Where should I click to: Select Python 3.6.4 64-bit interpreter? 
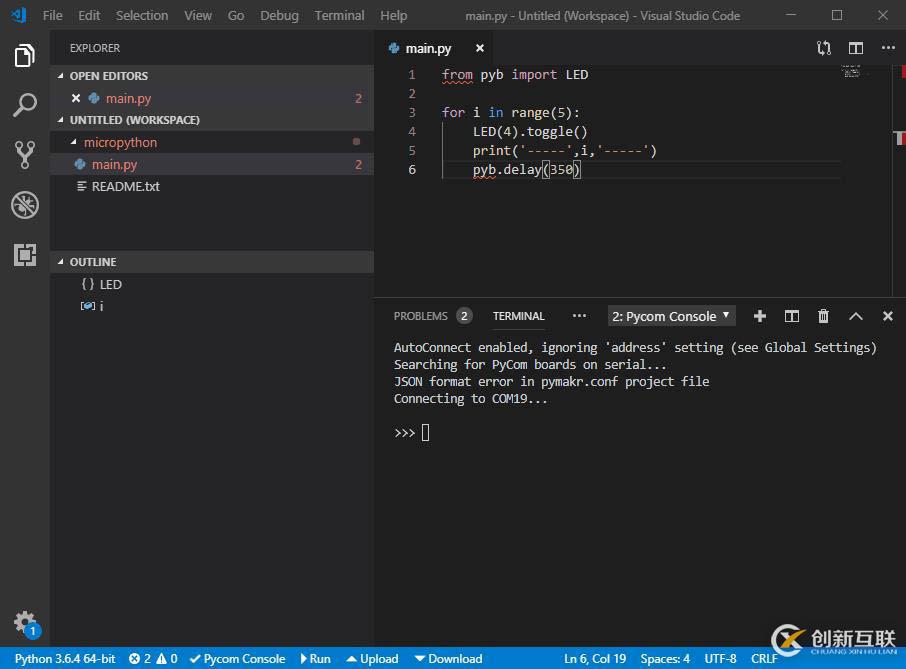pyautogui.click(x=65, y=659)
